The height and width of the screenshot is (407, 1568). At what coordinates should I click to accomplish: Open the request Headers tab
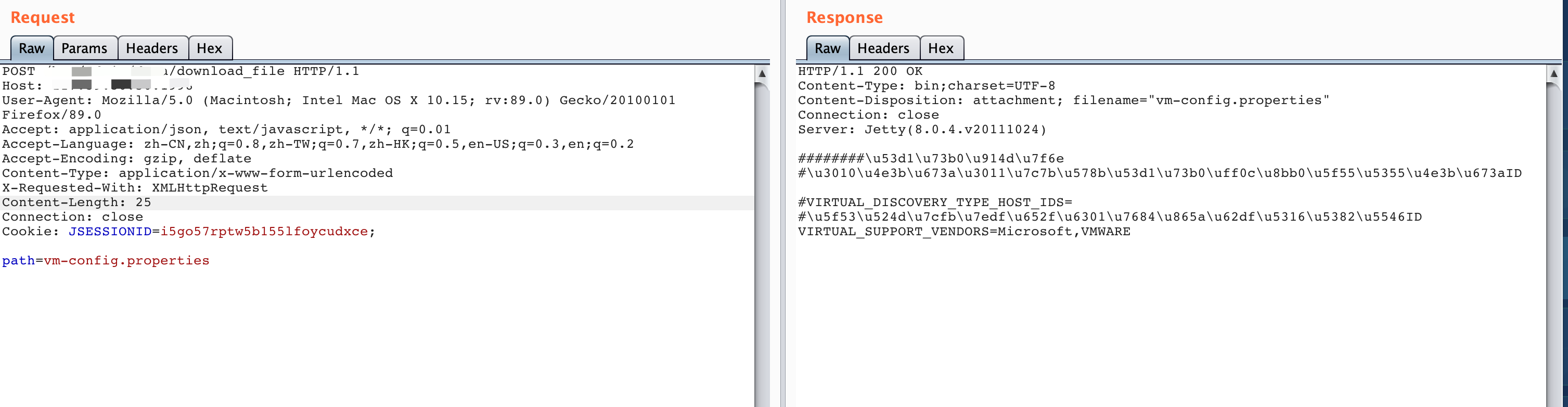[x=151, y=48]
